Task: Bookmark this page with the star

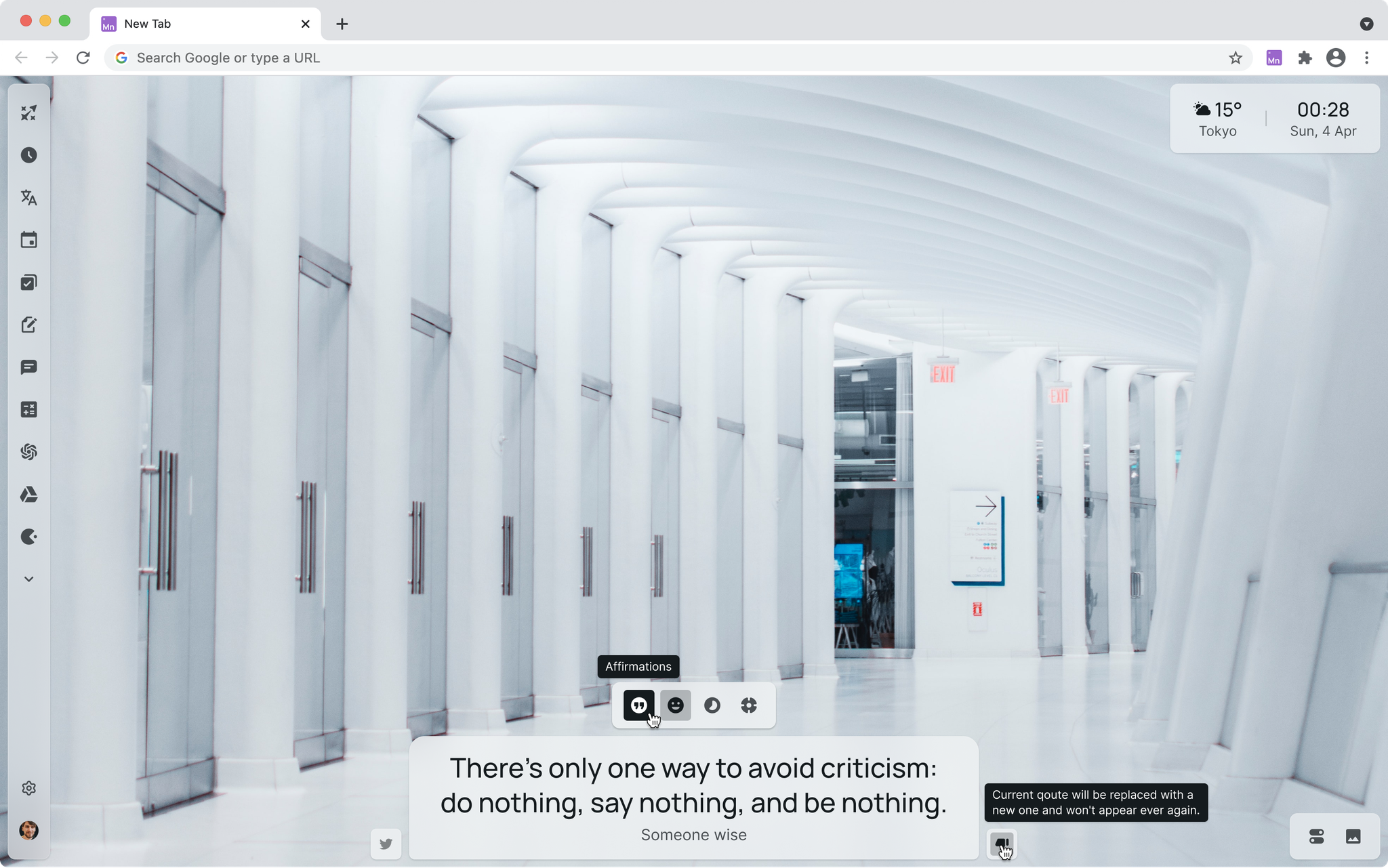Action: point(1235,58)
